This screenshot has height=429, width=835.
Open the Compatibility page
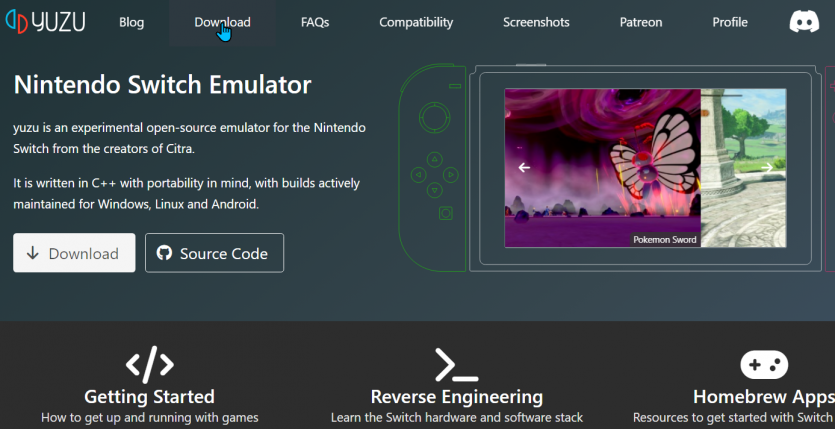point(416,22)
